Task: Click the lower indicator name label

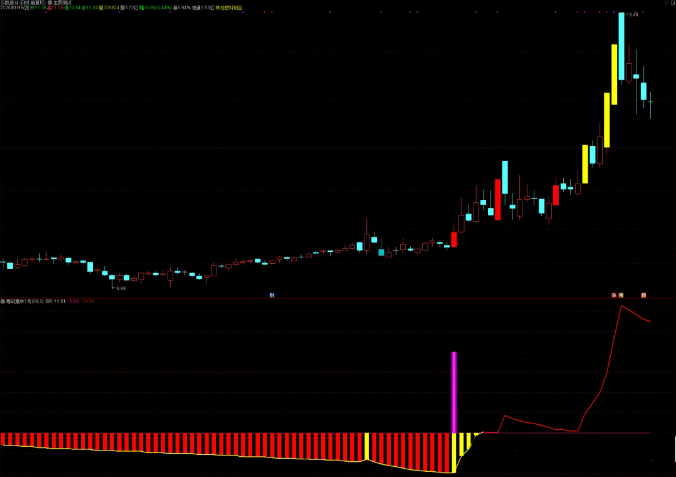Action: (25, 301)
